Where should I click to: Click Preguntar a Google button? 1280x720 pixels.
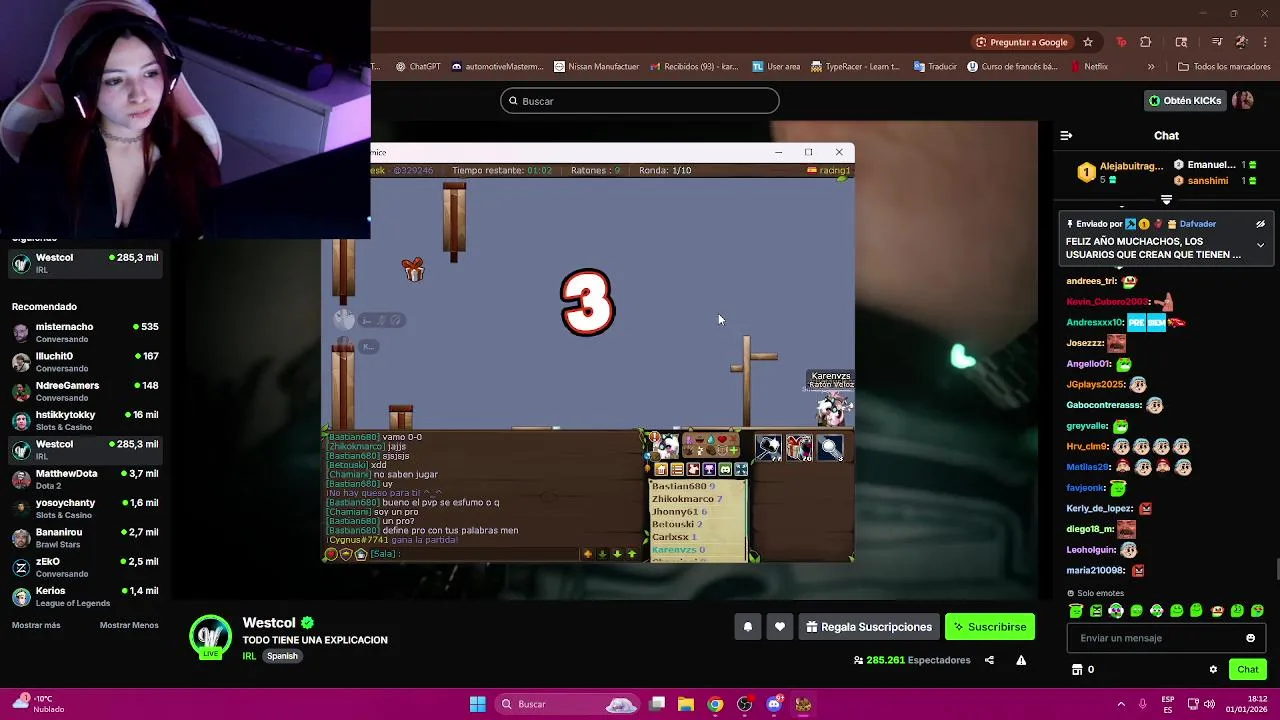1022,42
